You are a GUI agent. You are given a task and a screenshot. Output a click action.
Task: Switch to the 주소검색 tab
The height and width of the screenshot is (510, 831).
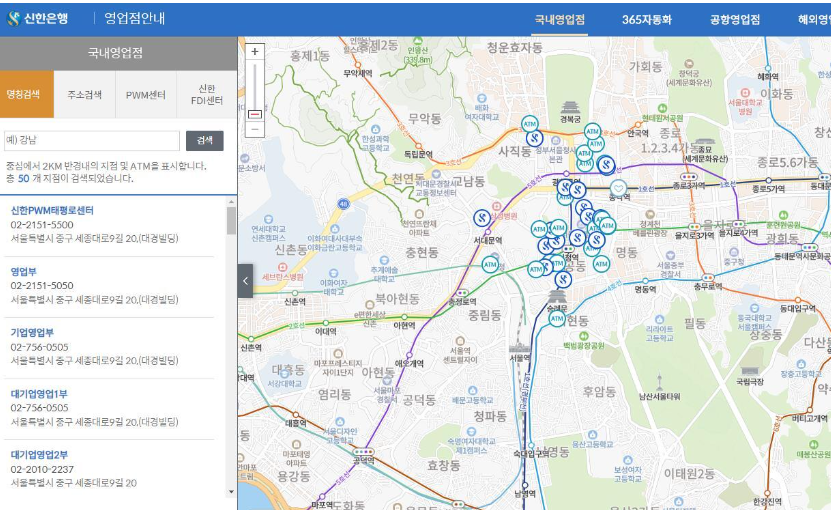click(x=84, y=94)
